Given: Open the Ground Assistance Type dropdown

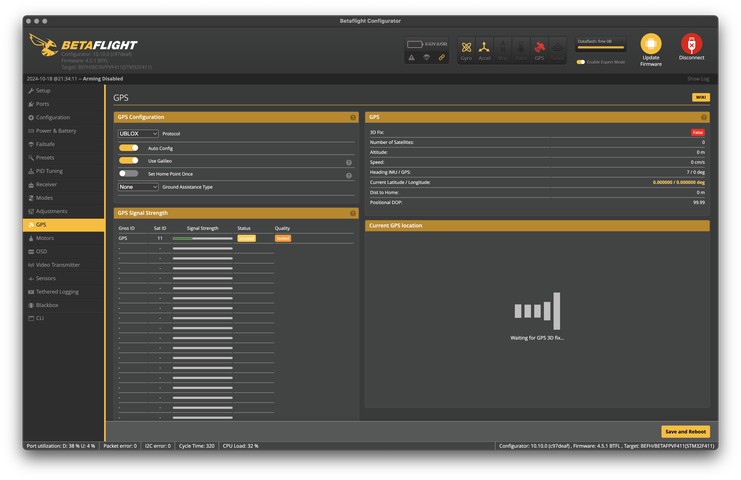Looking at the screenshot, I should click(138, 187).
